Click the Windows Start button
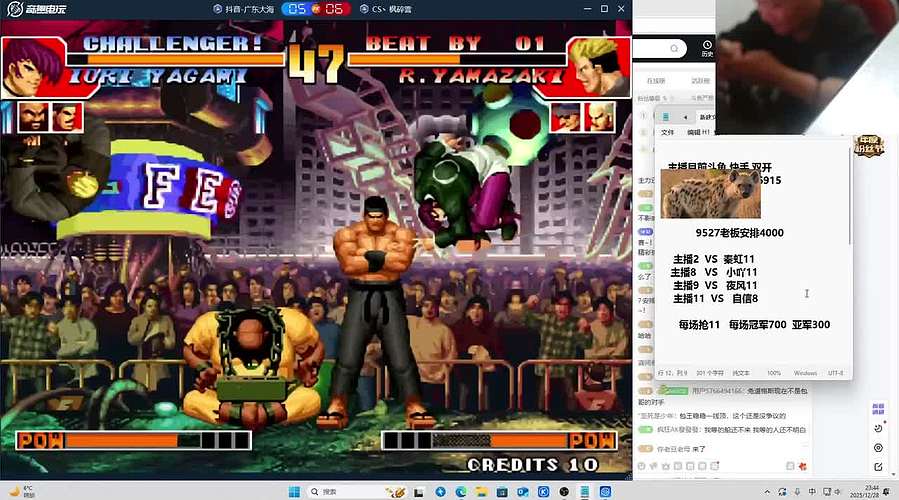The height and width of the screenshot is (500, 899). pyautogui.click(x=295, y=491)
